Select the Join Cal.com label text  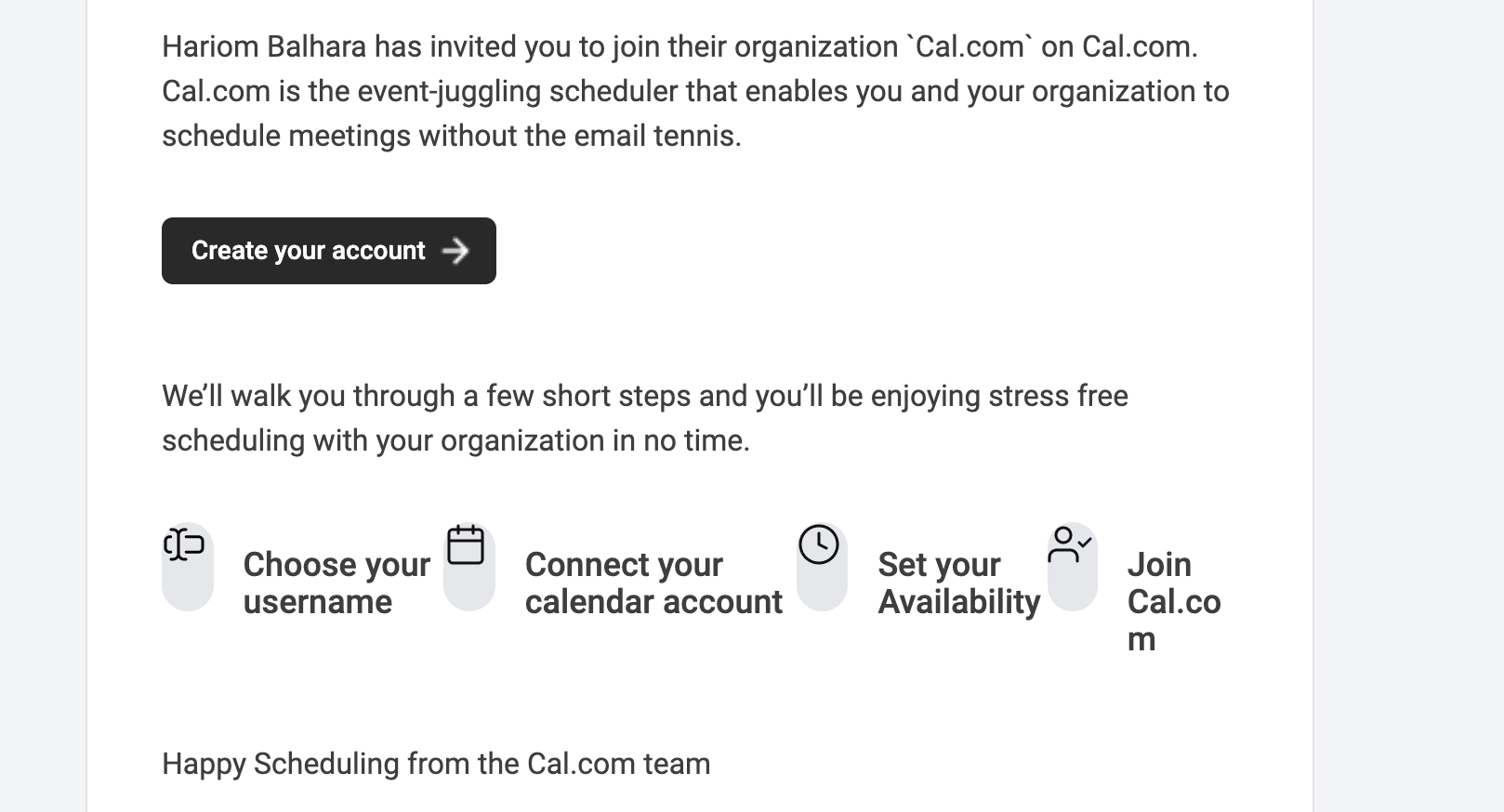coord(1174,600)
